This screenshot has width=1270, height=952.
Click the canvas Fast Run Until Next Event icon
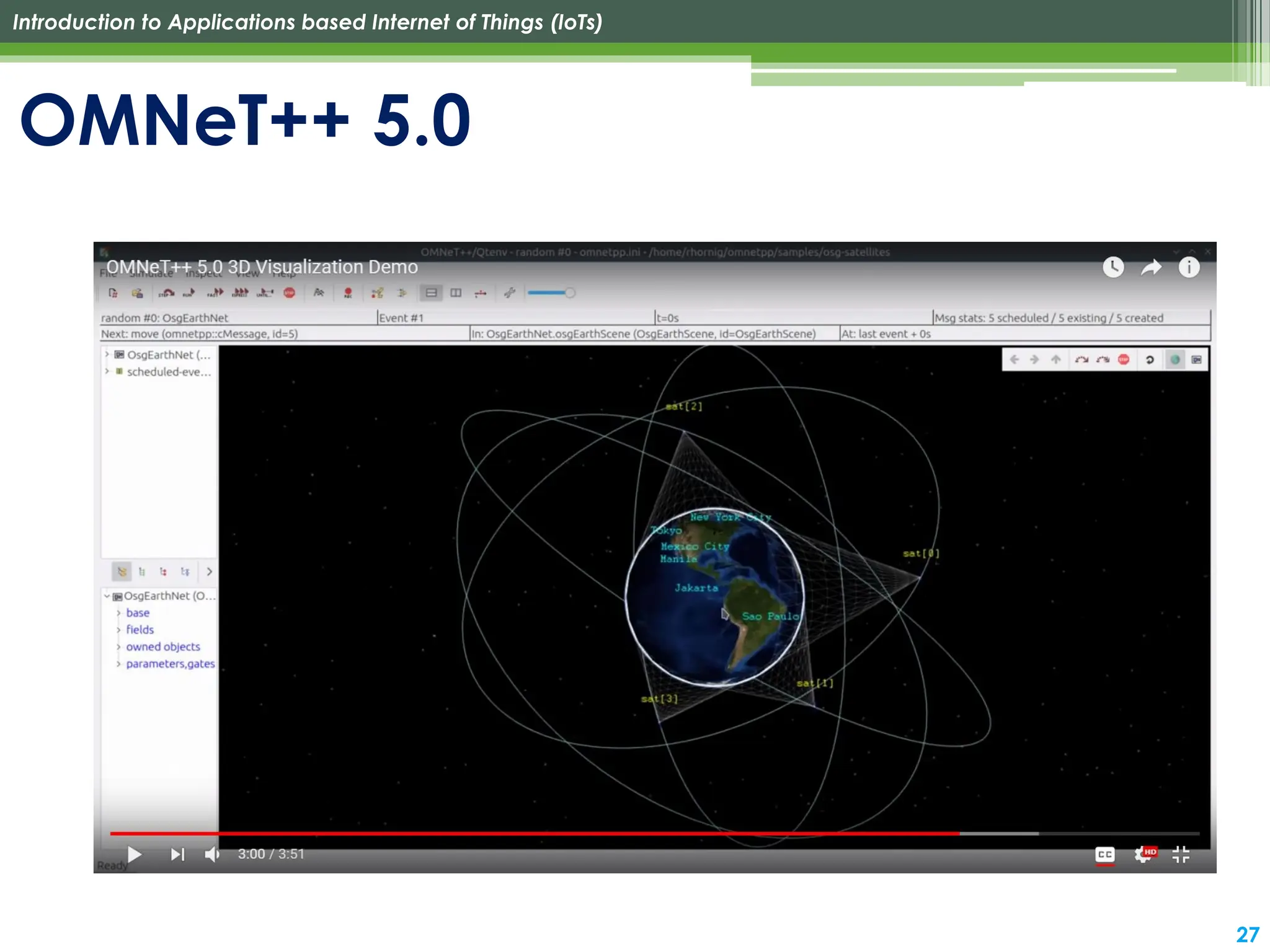pos(1103,359)
